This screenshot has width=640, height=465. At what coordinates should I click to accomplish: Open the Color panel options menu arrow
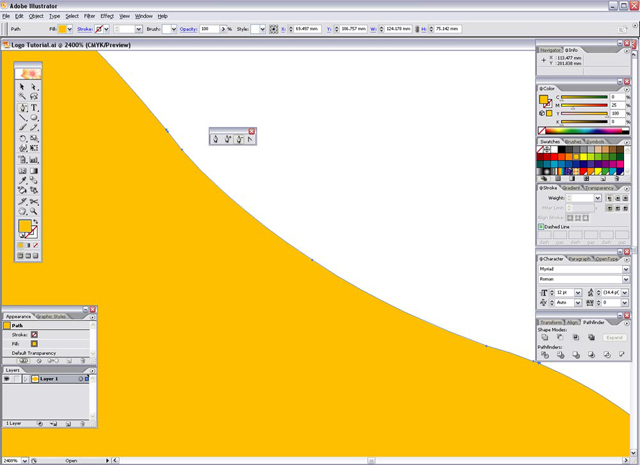pos(627,89)
